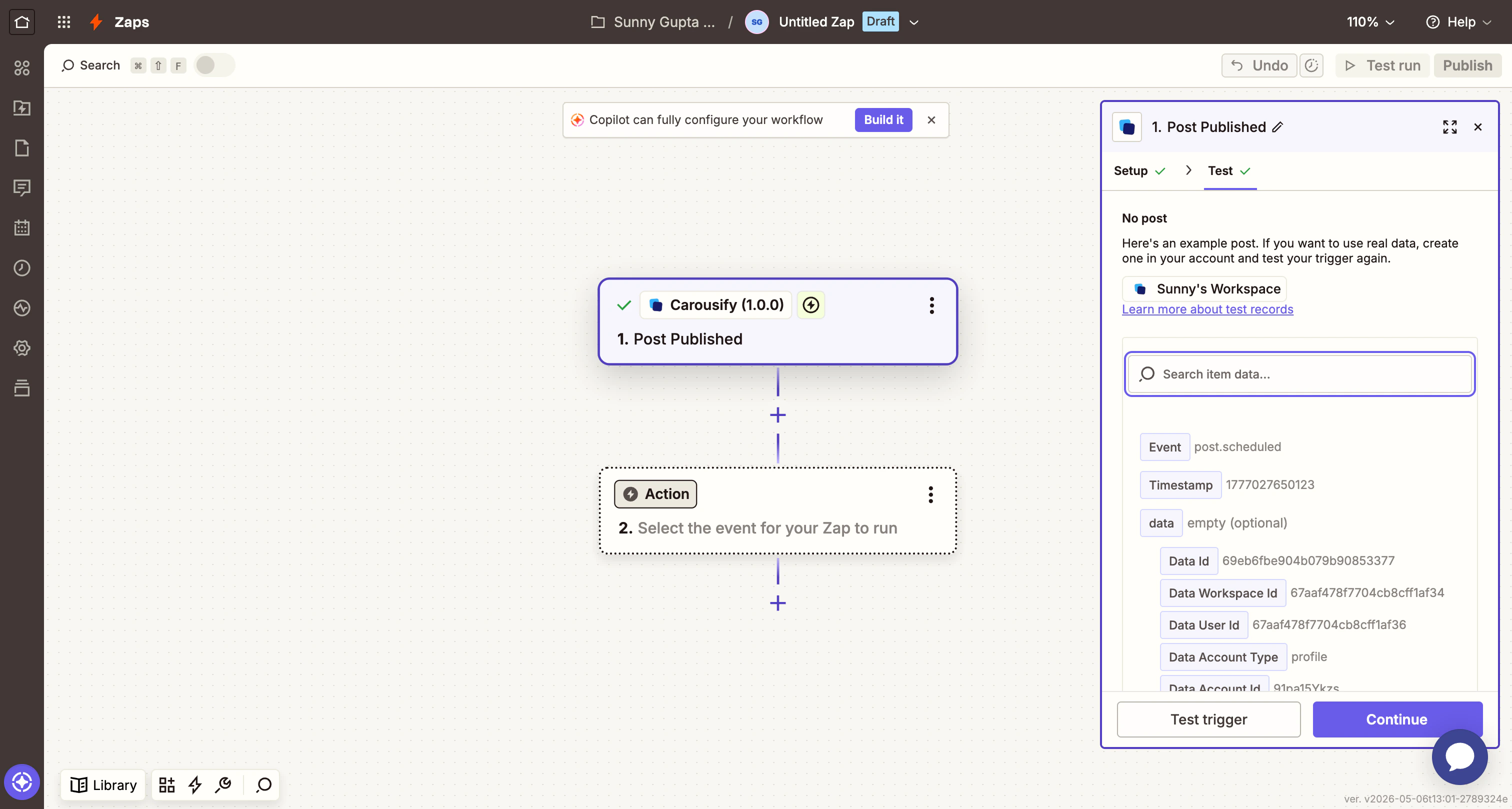Click the pencil icon to rename Post Published
The height and width of the screenshot is (809, 1512).
1278,127
